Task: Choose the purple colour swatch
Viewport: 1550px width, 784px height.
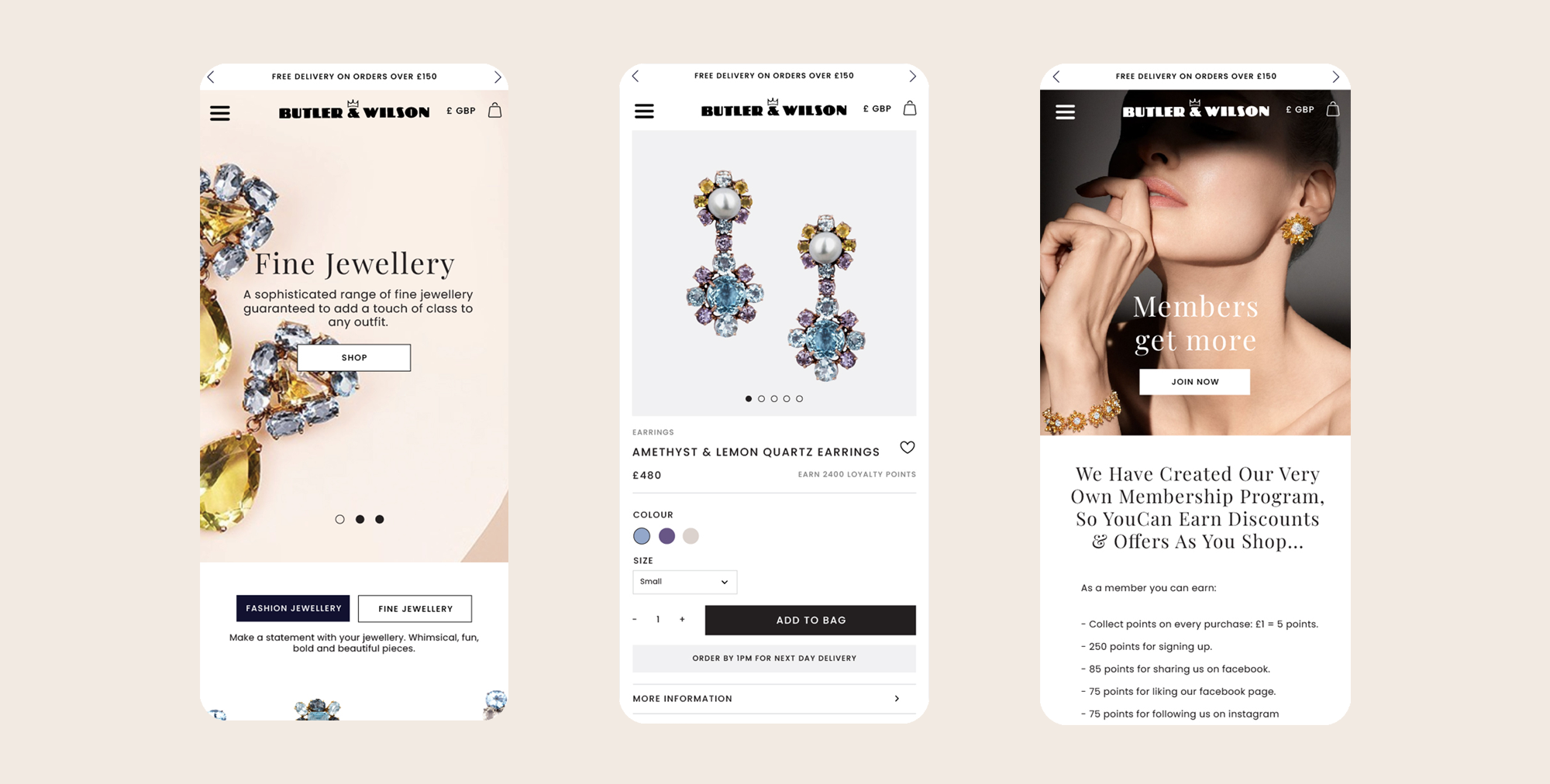Action: pyautogui.click(x=666, y=535)
